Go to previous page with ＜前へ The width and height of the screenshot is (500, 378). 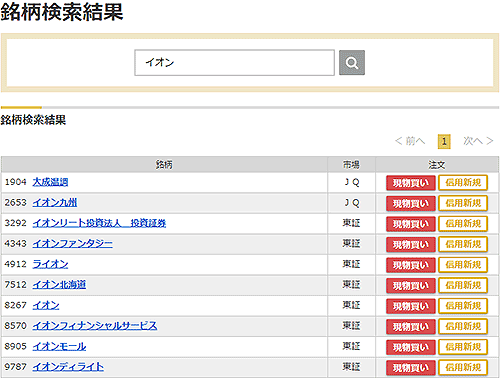[x=410, y=141]
